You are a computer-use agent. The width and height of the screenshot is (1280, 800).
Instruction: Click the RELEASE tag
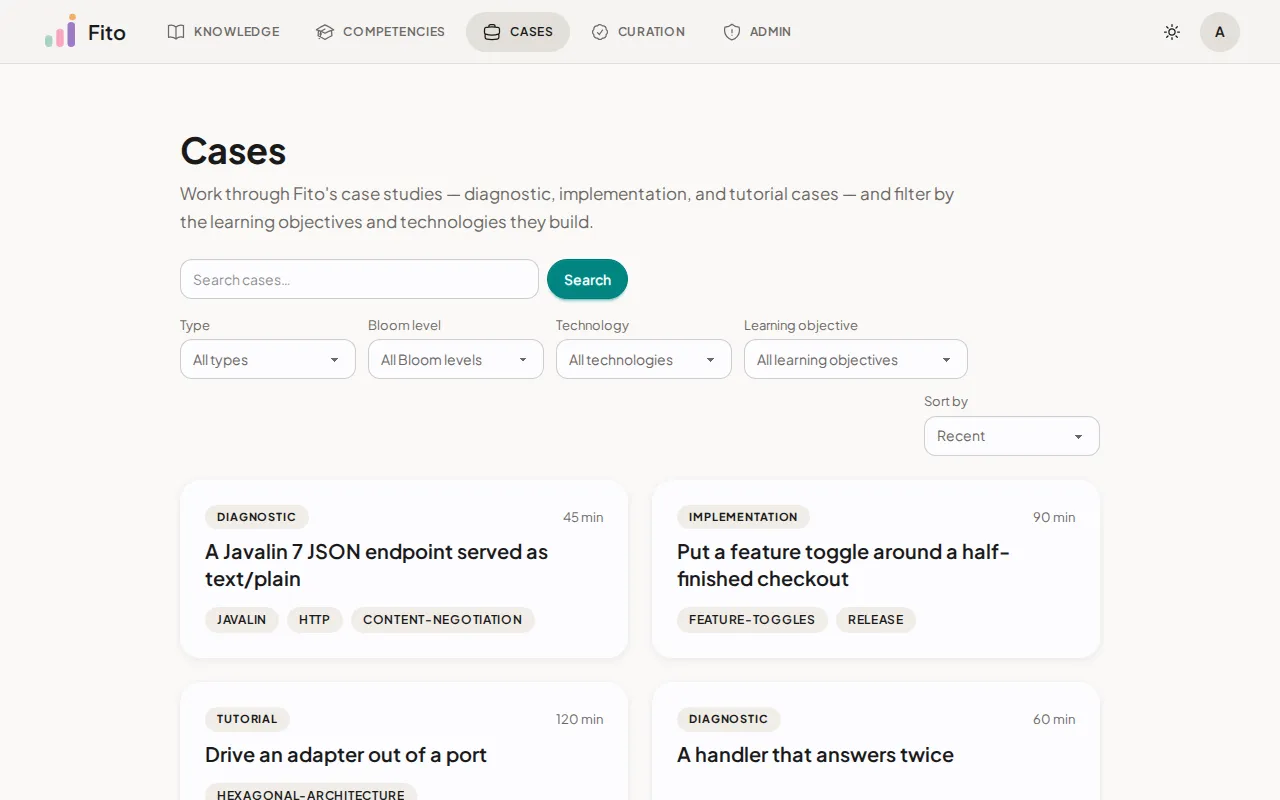[x=876, y=620]
